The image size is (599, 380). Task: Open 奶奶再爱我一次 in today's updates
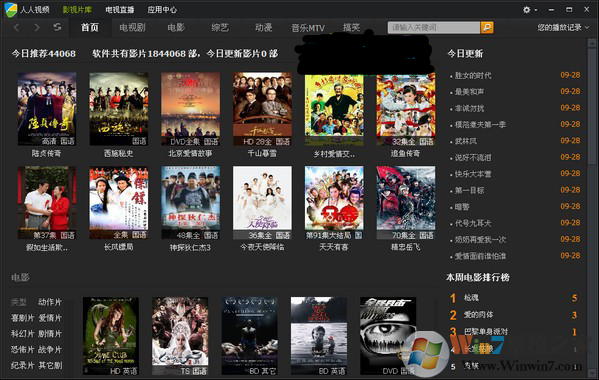(480, 240)
